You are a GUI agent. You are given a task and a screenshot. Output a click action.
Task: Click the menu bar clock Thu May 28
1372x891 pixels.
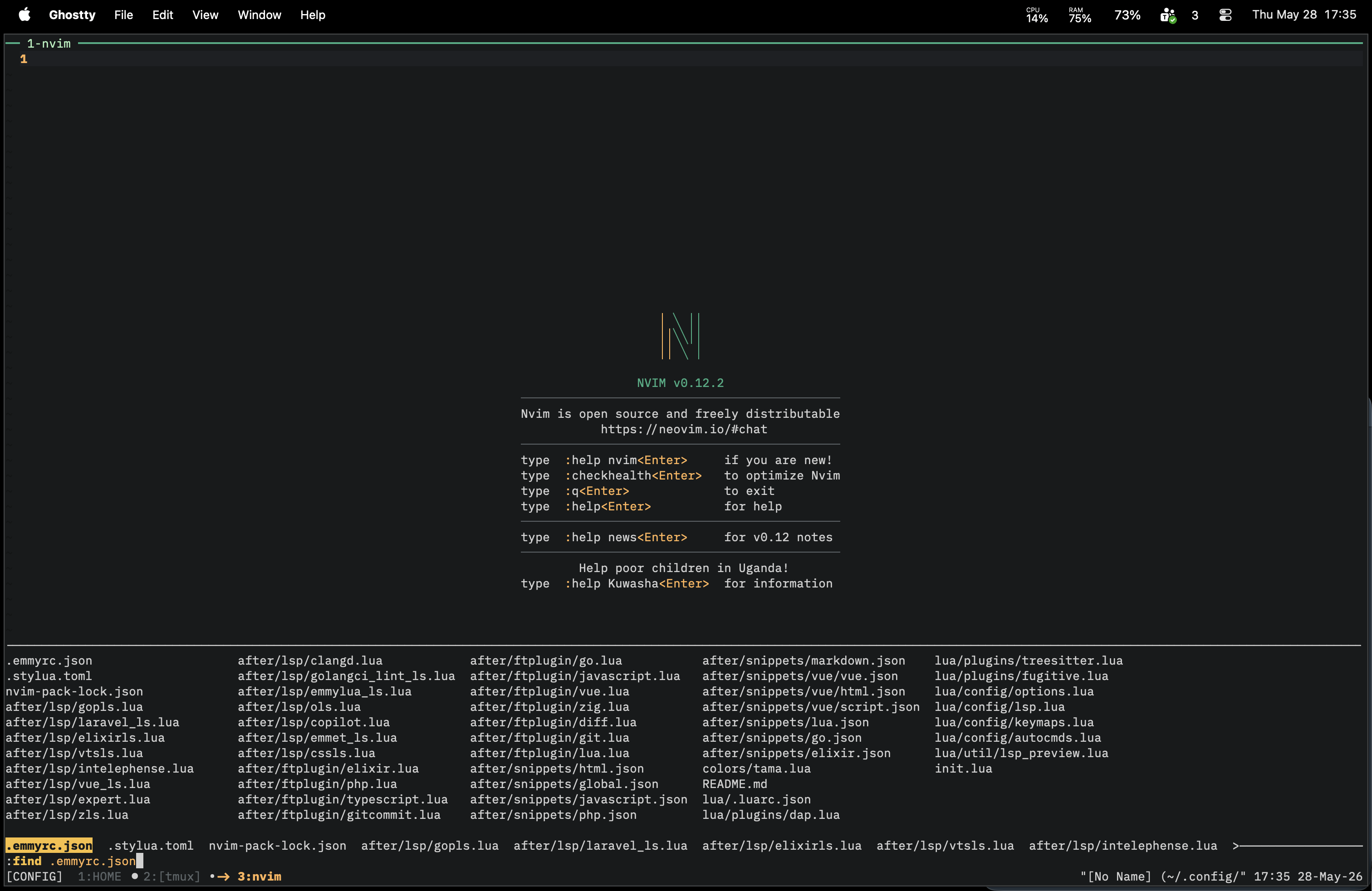[1304, 15]
